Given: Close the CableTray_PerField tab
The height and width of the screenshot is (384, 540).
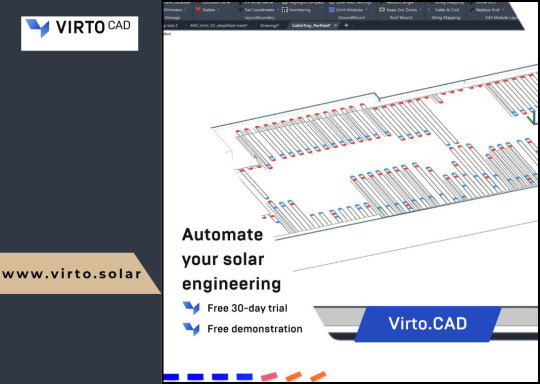Looking at the screenshot, I should click(x=336, y=25).
